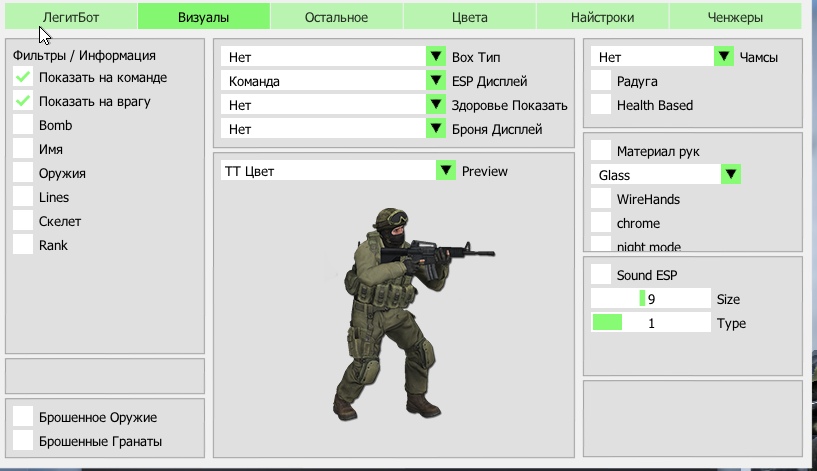Uncheck Показать на команде checkbox
817x471 pixels.
click(23, 77)
